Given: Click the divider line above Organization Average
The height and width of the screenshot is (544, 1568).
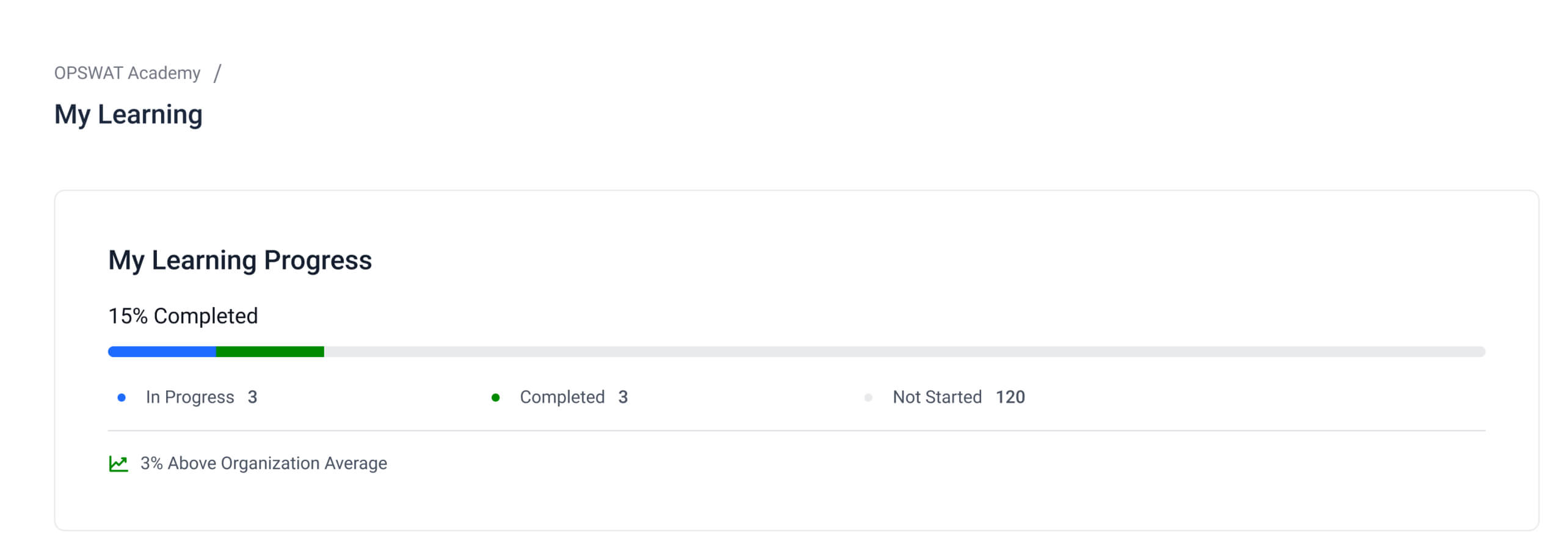Looking at the screenshot, I should pyautogui.click(x=797, y=430).
